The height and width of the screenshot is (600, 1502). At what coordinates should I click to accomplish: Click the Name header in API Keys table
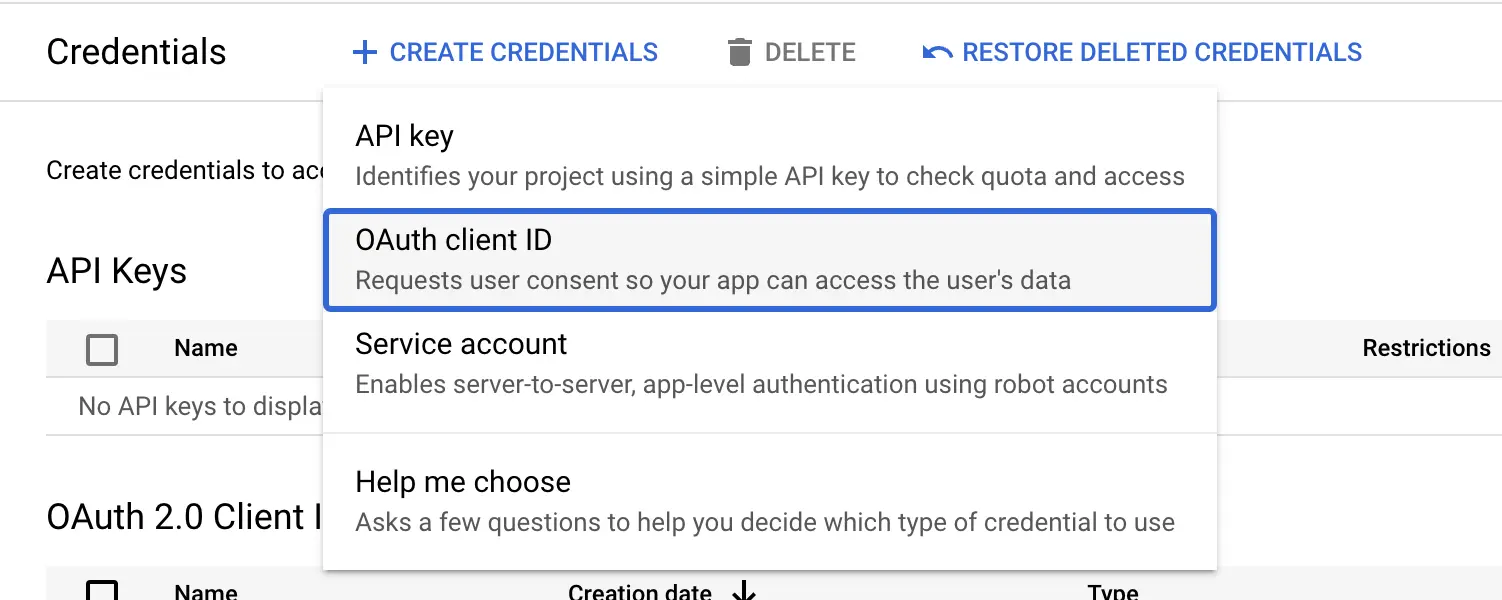pos(204,348)
